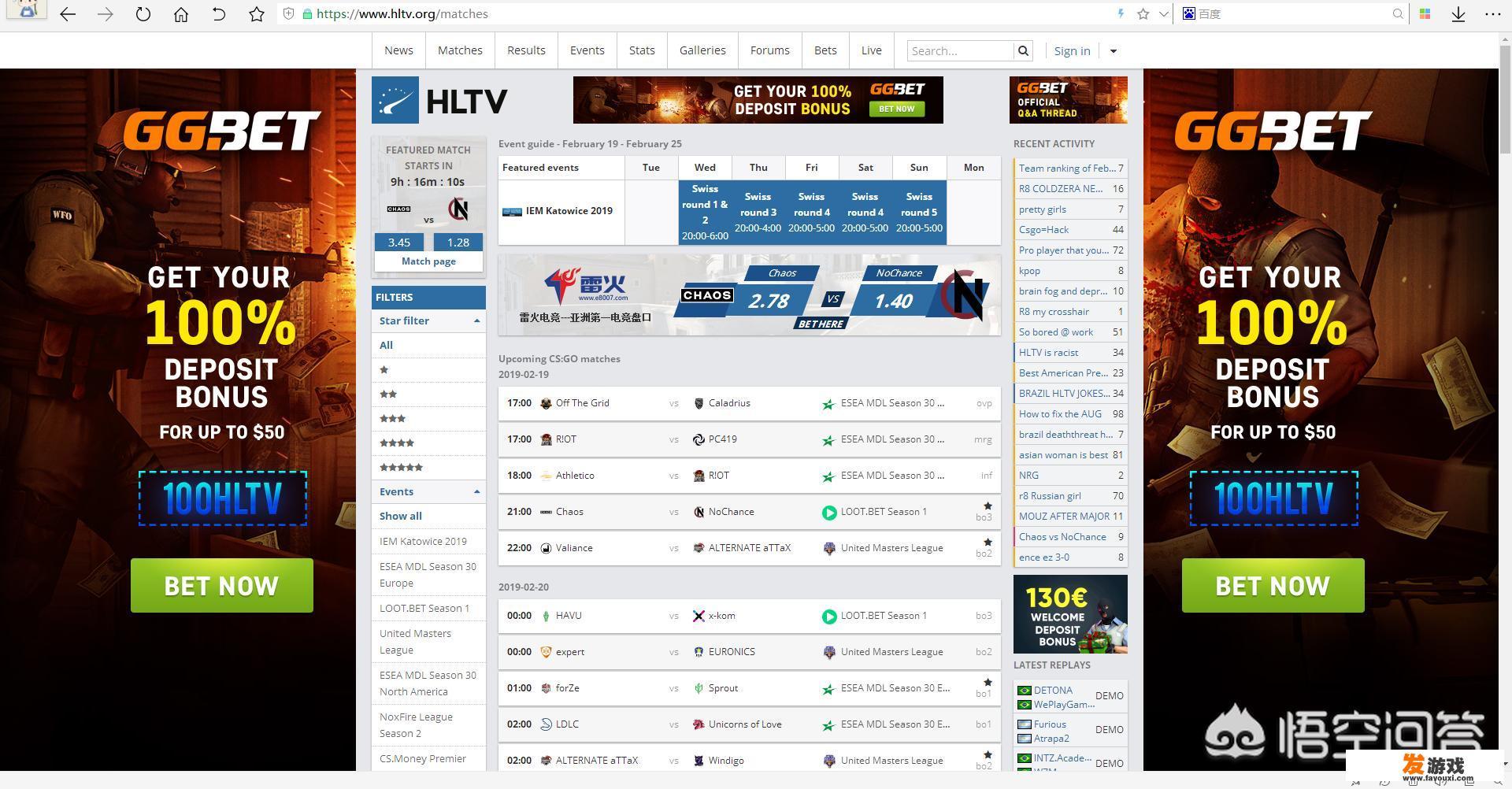Click the page vertical scrollbar thumb

pyautogui.click(x=1505, y=98)
